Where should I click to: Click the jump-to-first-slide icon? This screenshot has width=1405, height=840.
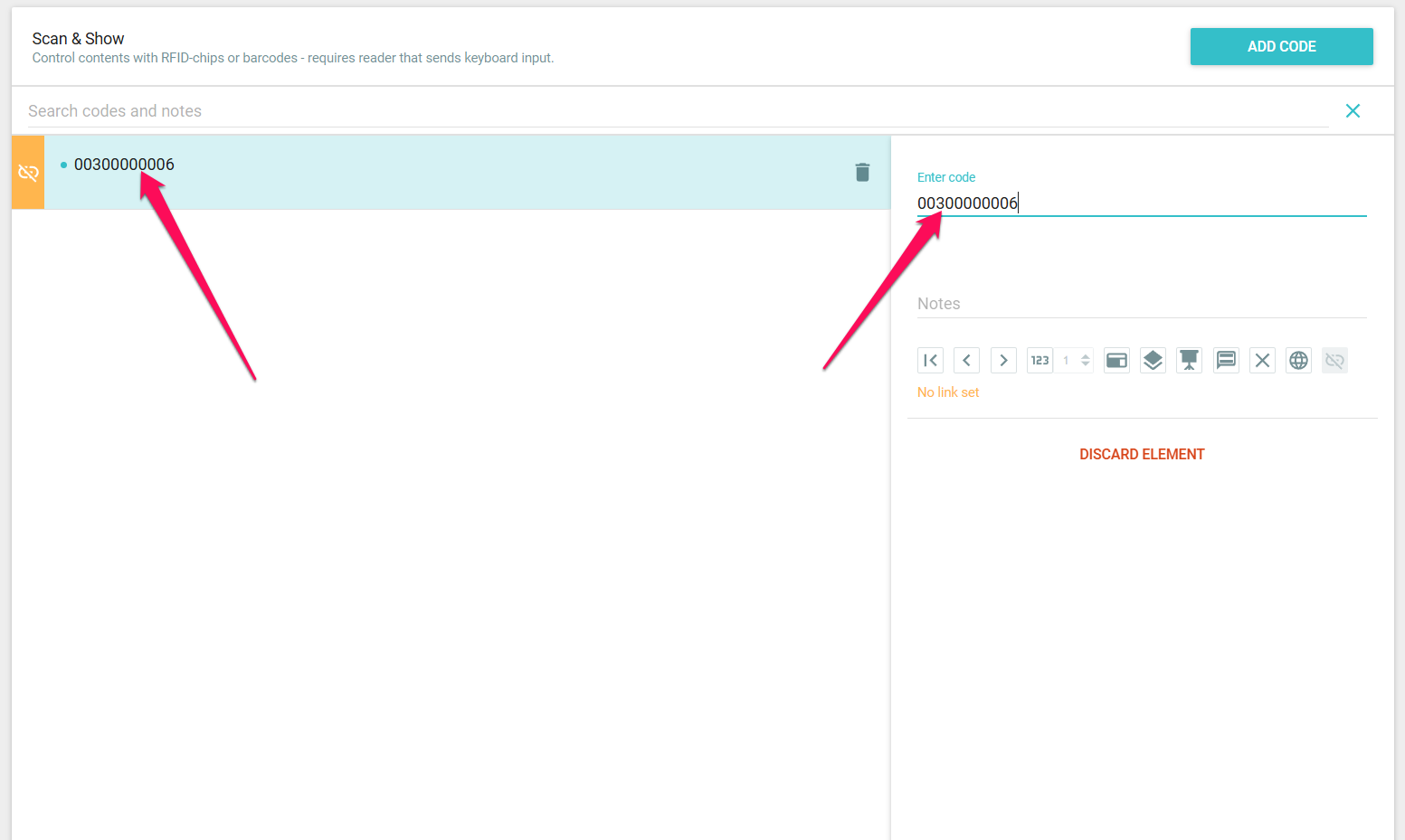coord(930,361)
